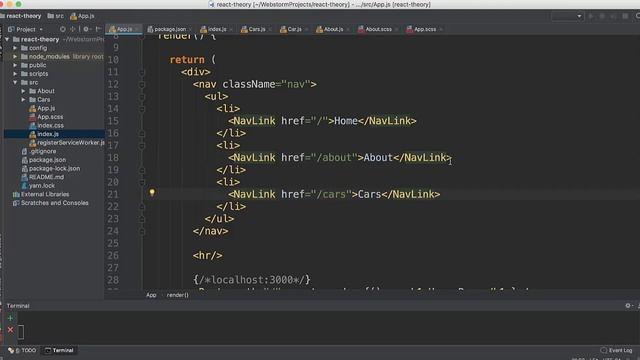
Task: Click the fold marker at line 24
Action: pyautogui.click(x=142, y=231)
